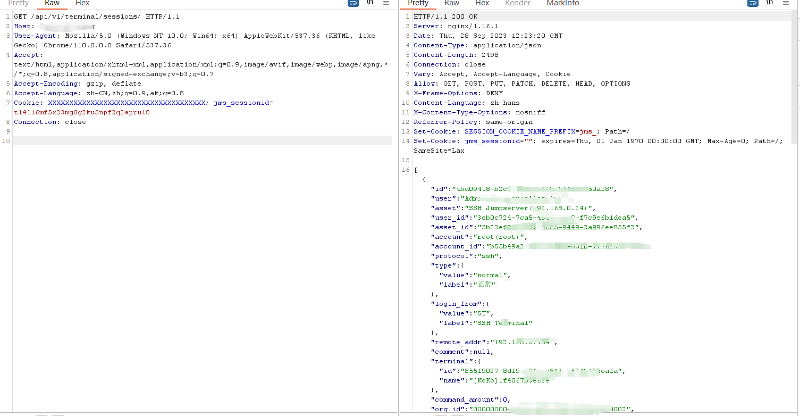Click the JSON "protocol":"ssh" line
Viewport: 800px width, 416px height.
pyautogui.click(x=466, y=256)
